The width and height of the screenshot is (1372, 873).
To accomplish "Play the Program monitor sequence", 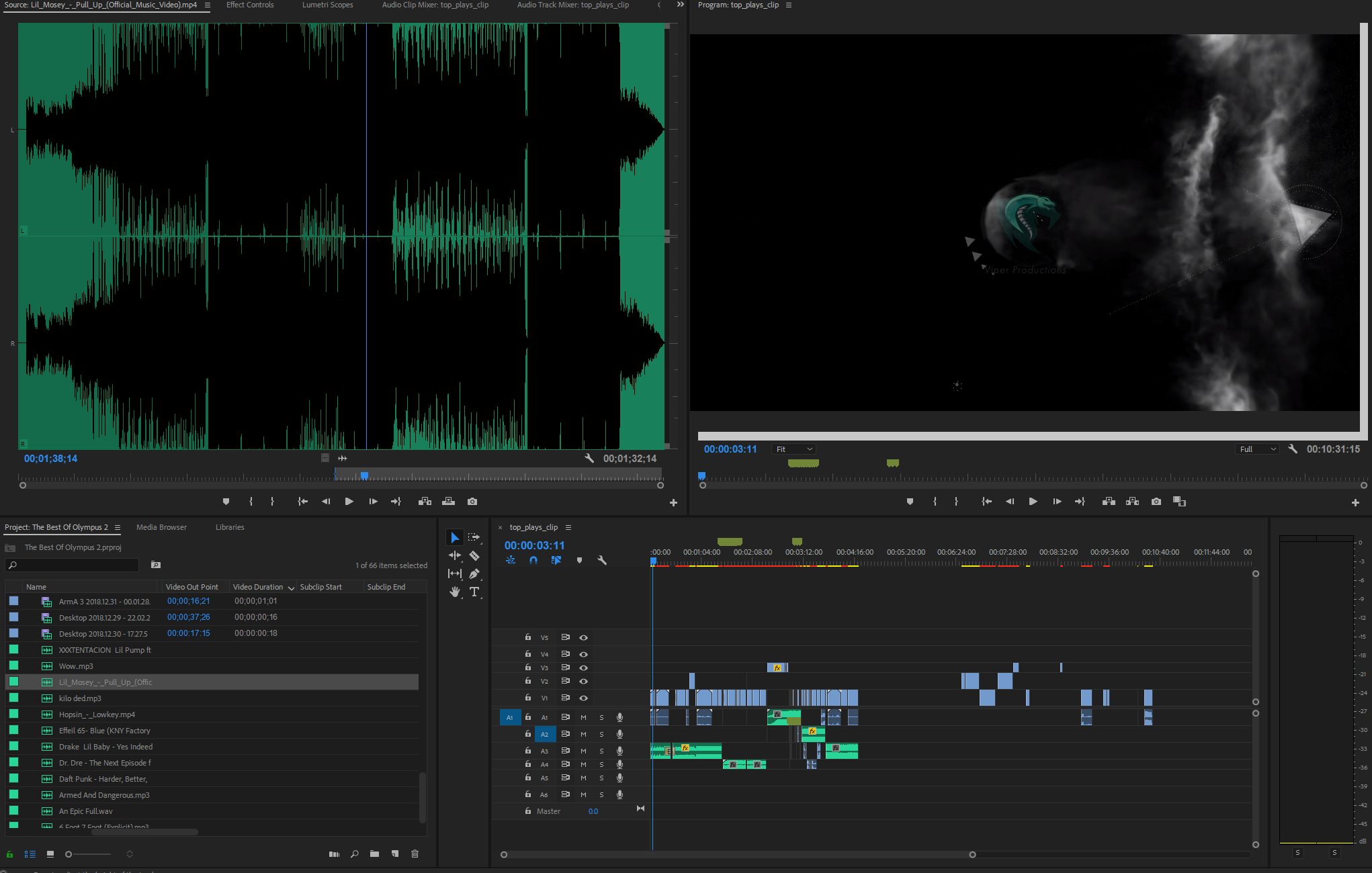I will coord(1033,502).
